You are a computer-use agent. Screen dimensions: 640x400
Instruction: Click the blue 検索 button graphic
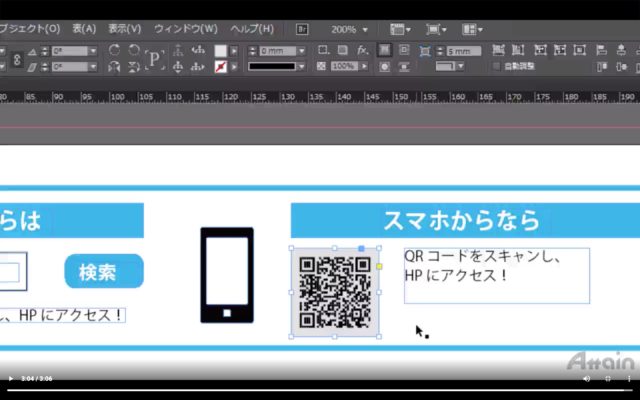coord(104,271)
